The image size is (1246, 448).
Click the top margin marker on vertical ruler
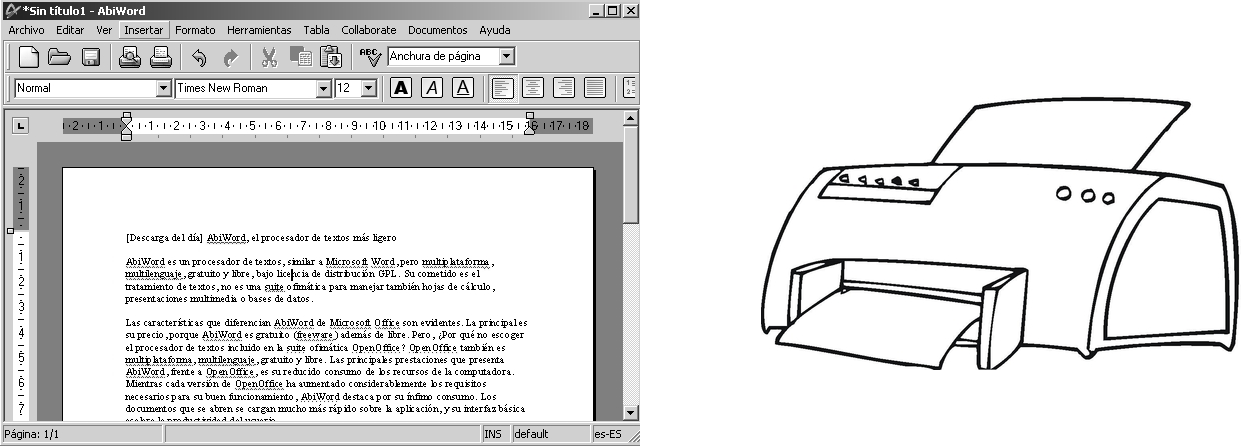pos(10,231)
